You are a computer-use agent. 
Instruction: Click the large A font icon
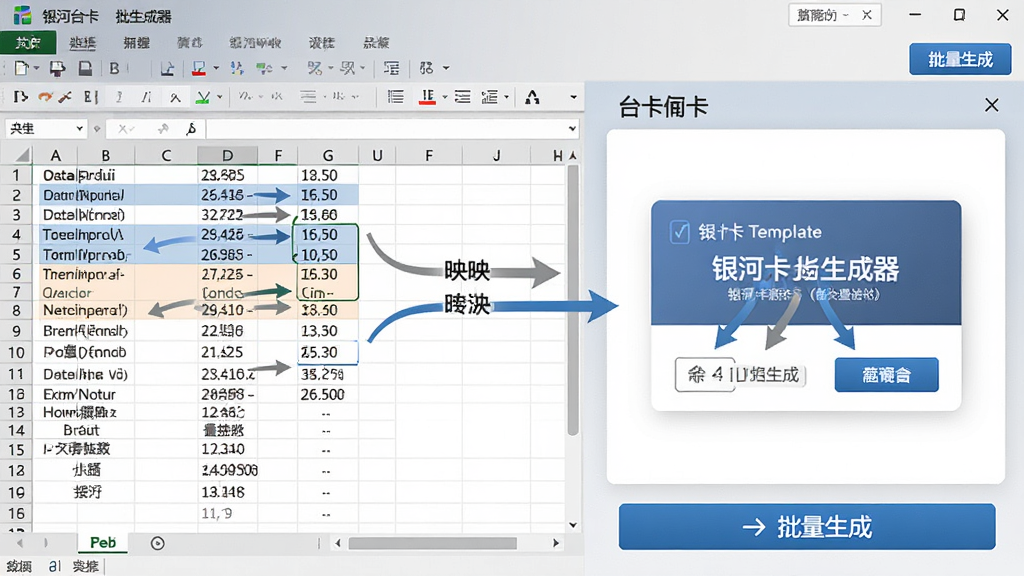[x=532, y=97]
